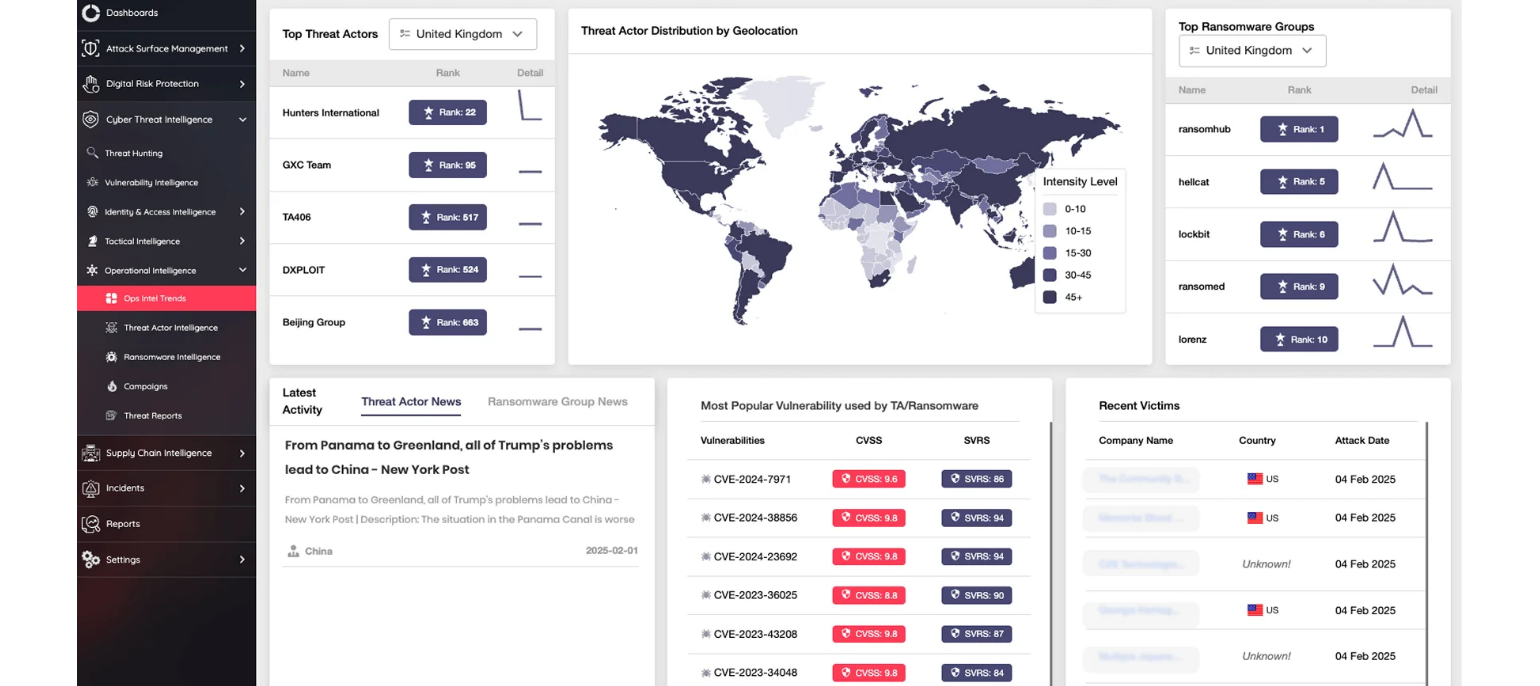Image resolution: width=1540 pixels, height=686 pixels.
Task: Open Top Ransomware Groups United Kingdom dropdown
Action: pyautogui.click(x=1252, y=51)
